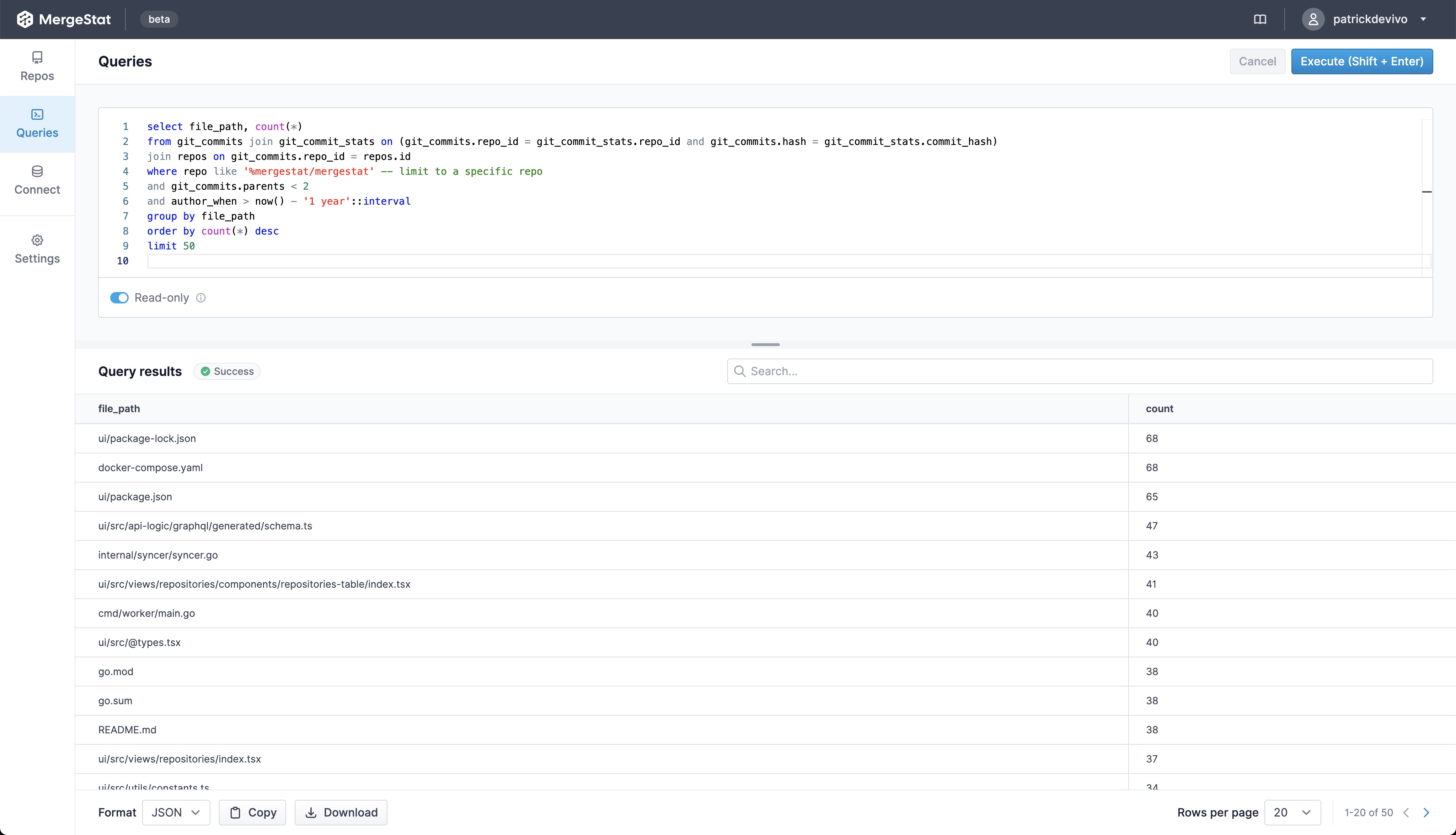The width and height of the screenshot is (1456, 835).
Task: Open the JSON format dropdown
Action: tap(176, 813)
